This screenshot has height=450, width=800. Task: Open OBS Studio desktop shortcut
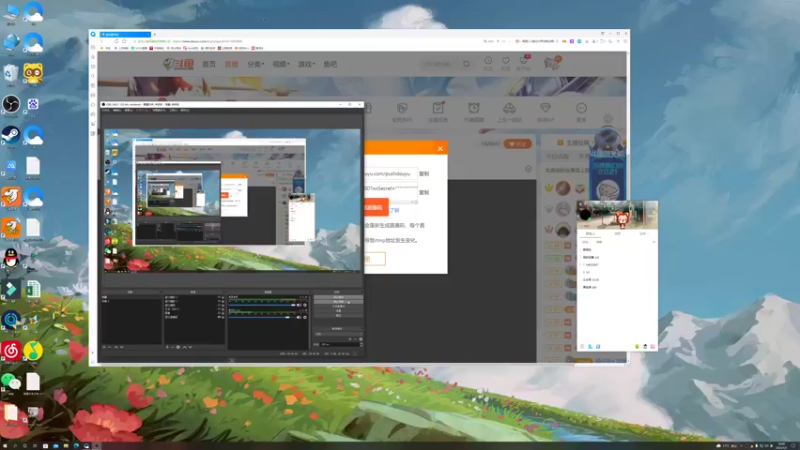tap(11, 105)
